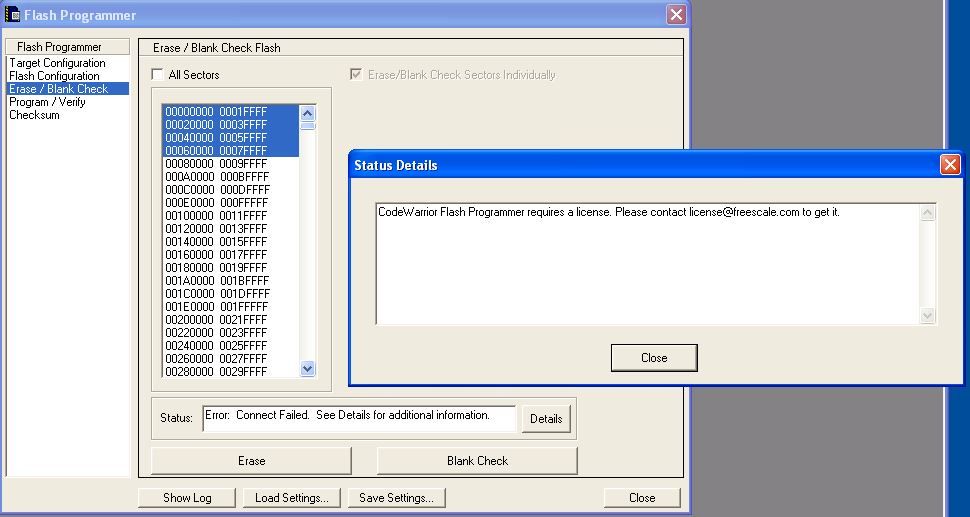
Task: Open Save Settings dialog
Action: tap(397, 498)
